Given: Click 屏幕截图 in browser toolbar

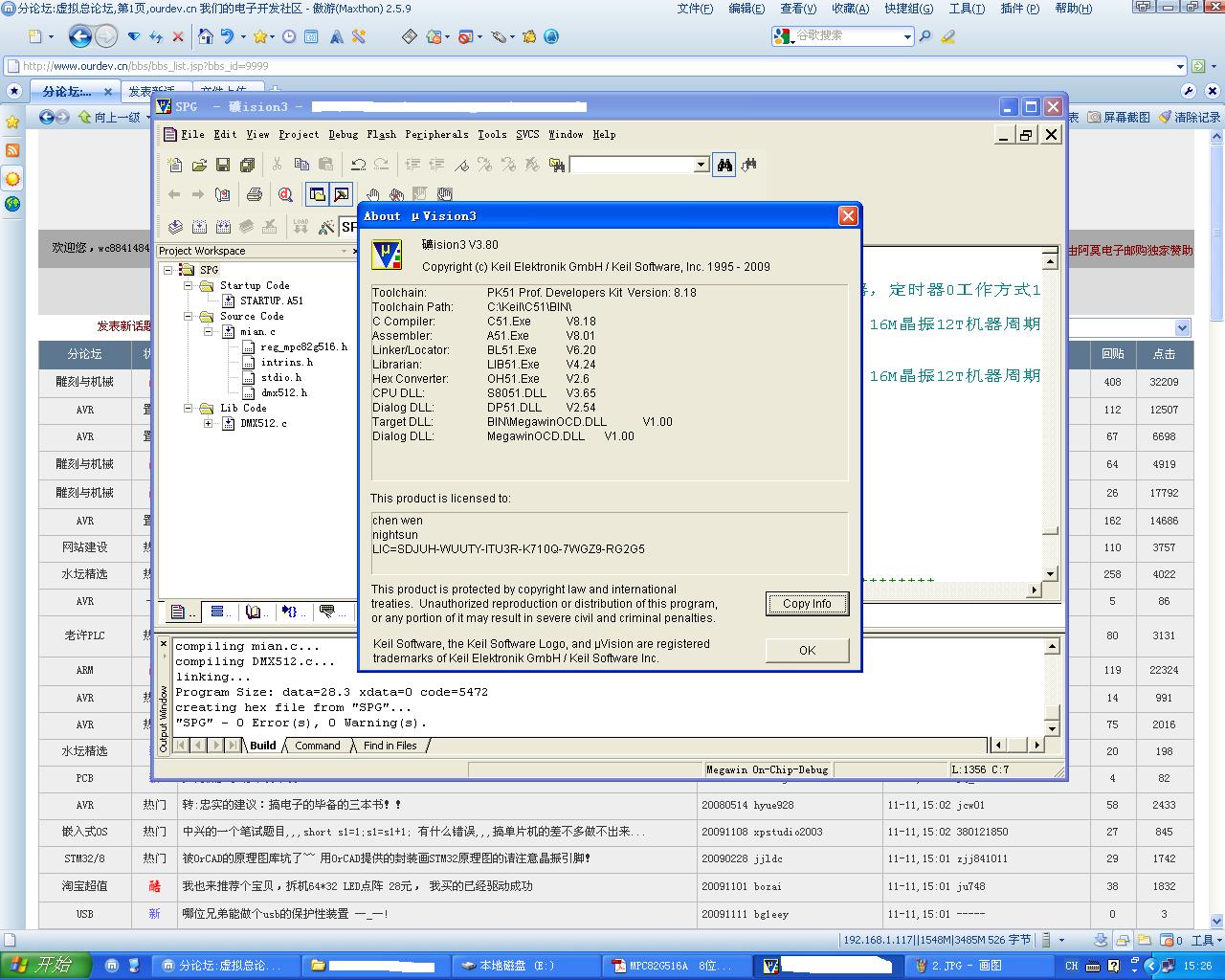Looking at the screenshot, I should 1119,117.
